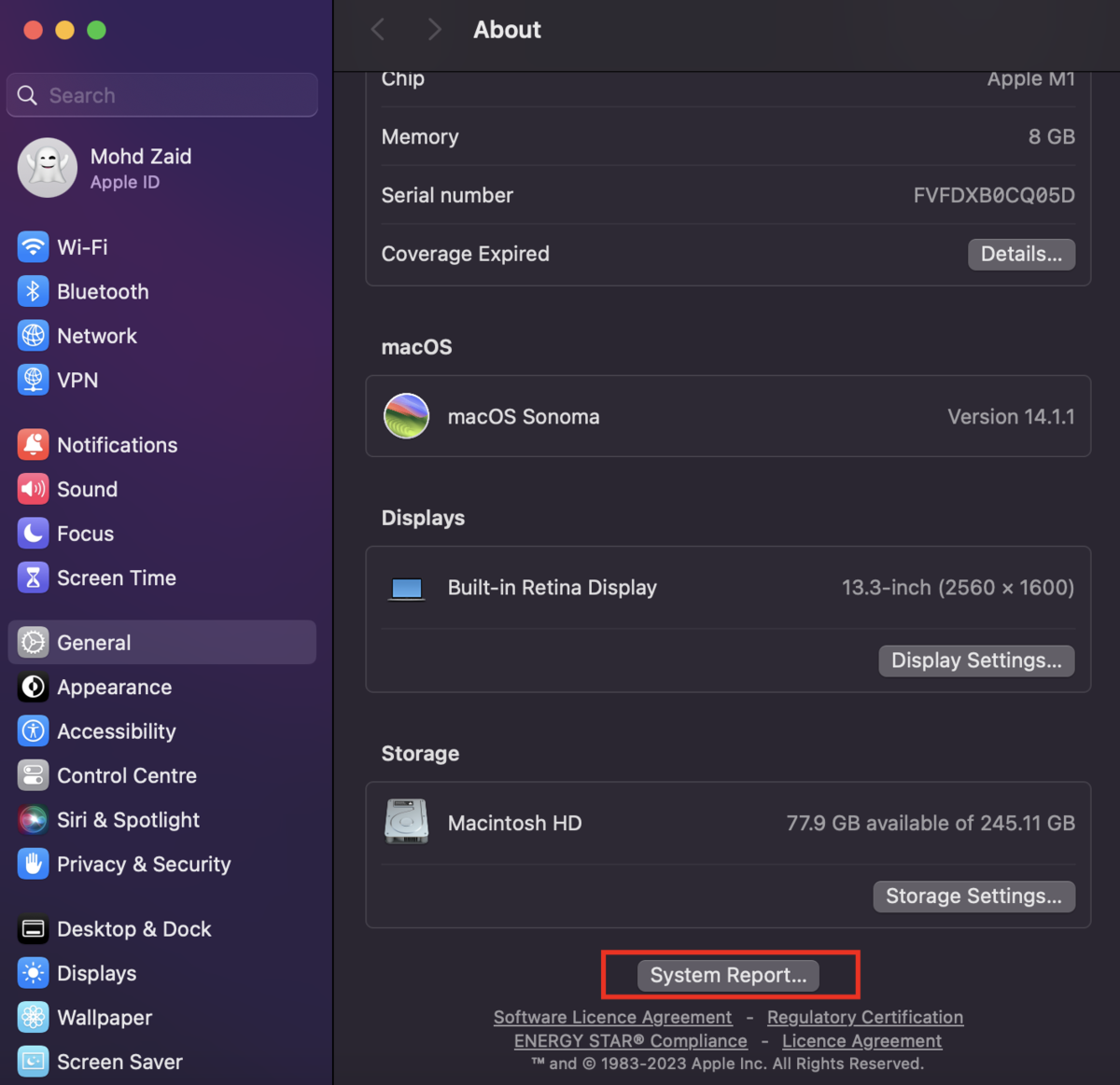Image resolution: width=1120 pixels, height=1085 pixels.
Task: Click the Version 14.1.1 text
Action: click(x=1011, y=416)
